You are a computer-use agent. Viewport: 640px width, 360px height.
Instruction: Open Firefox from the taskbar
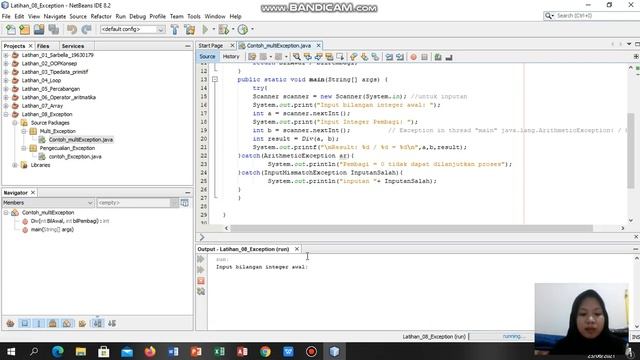(150, 351)
